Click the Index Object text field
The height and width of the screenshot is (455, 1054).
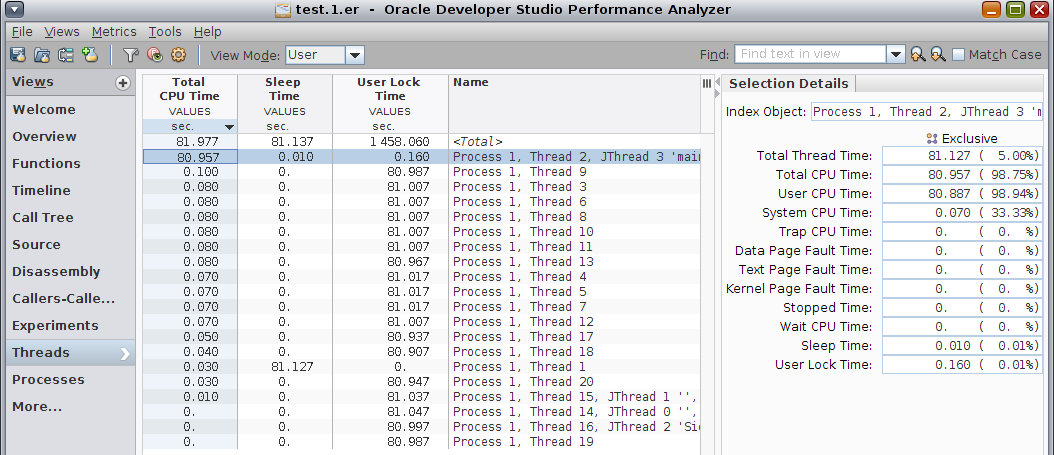coord(927,112)
